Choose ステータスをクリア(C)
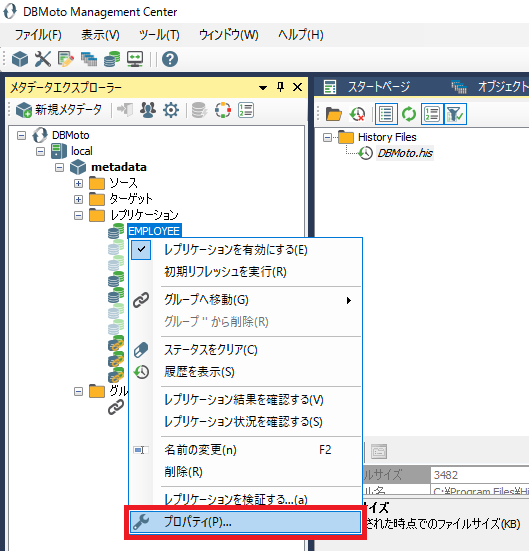This screenshot has height=551, width=529. click(245, 350)
